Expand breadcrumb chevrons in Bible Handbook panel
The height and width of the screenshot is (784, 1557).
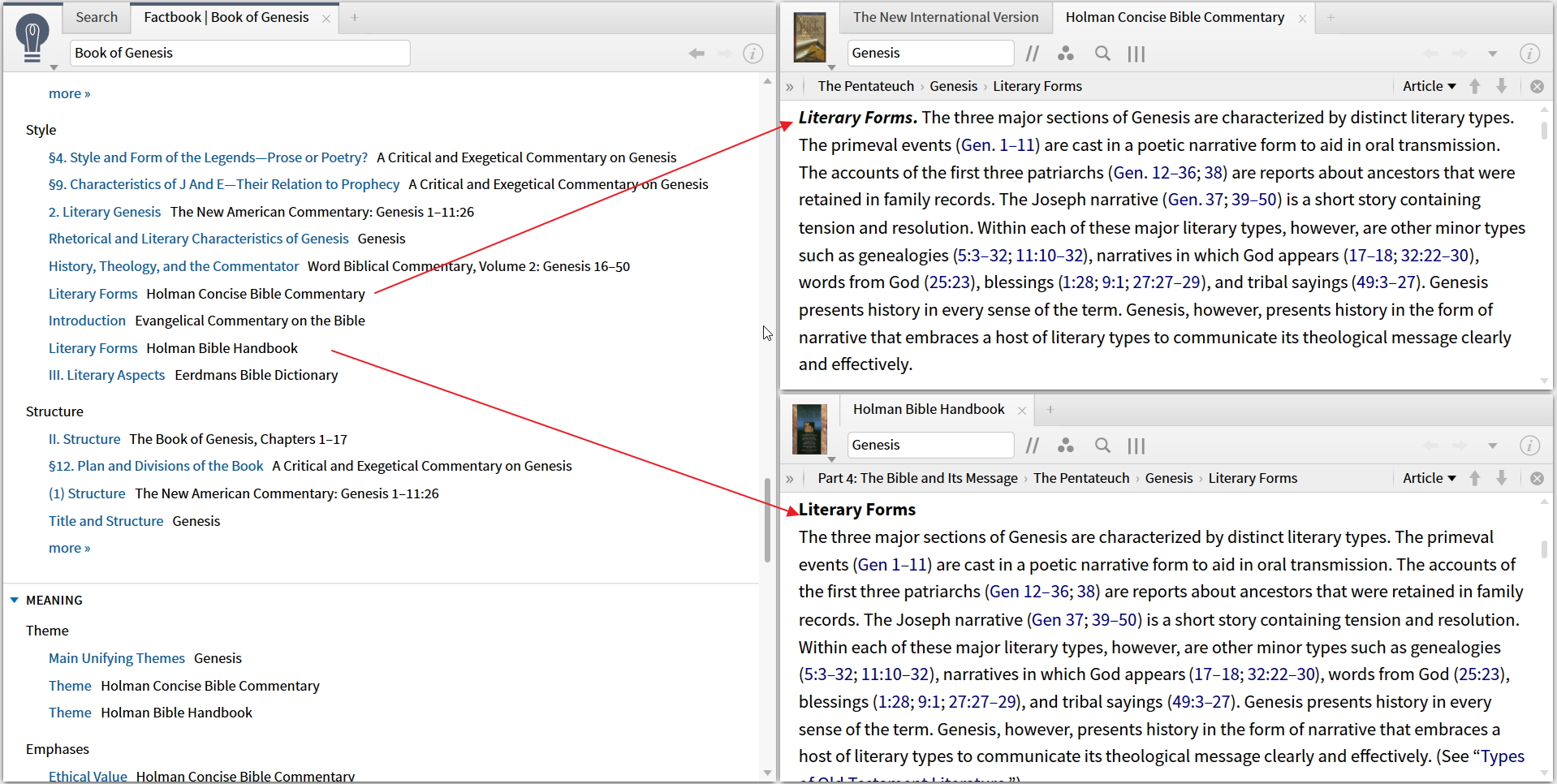(790, 479)
